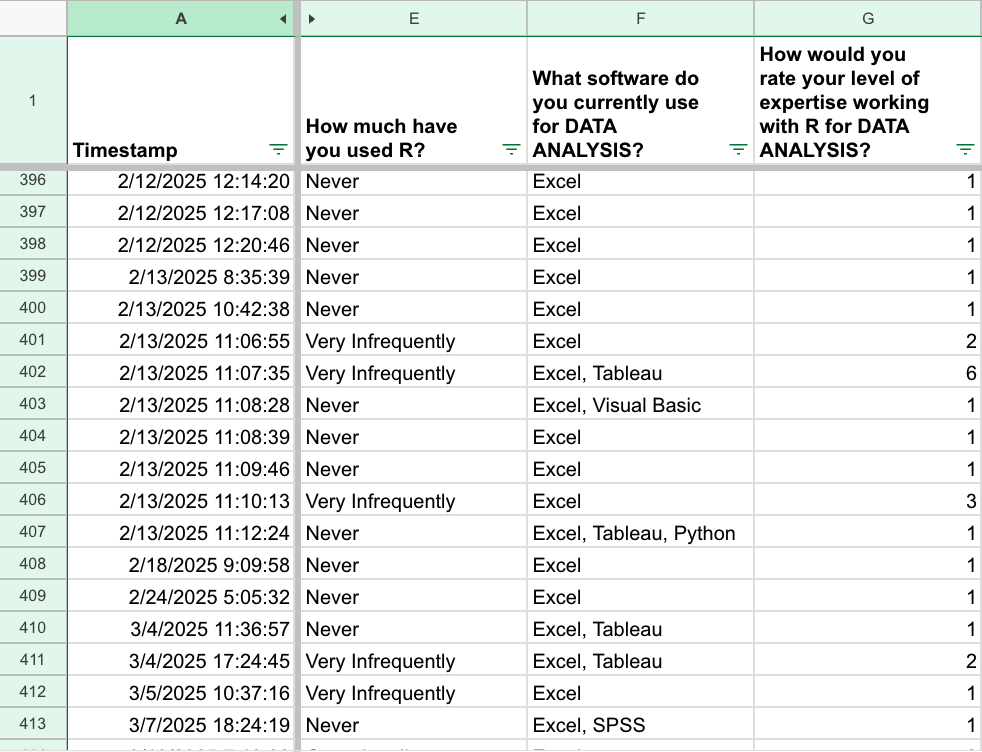Select the expertise rating cell showing 6
Screen dimensions: 982x752
click(x=867, y=373)
